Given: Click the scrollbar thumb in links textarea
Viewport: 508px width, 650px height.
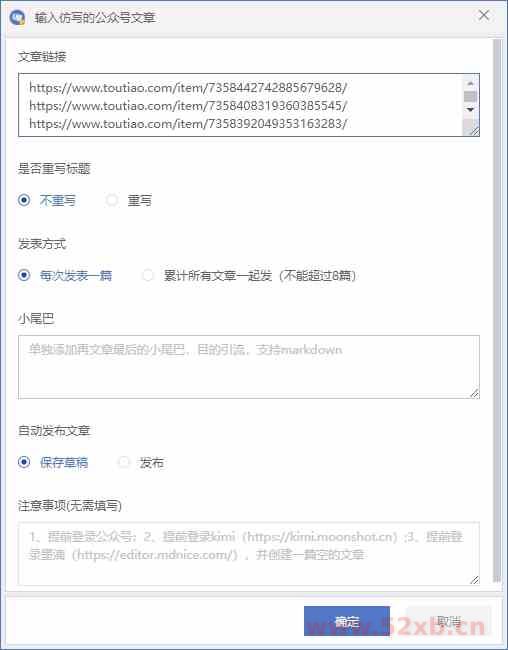Looking at the screenshot, I should point(470,96).
